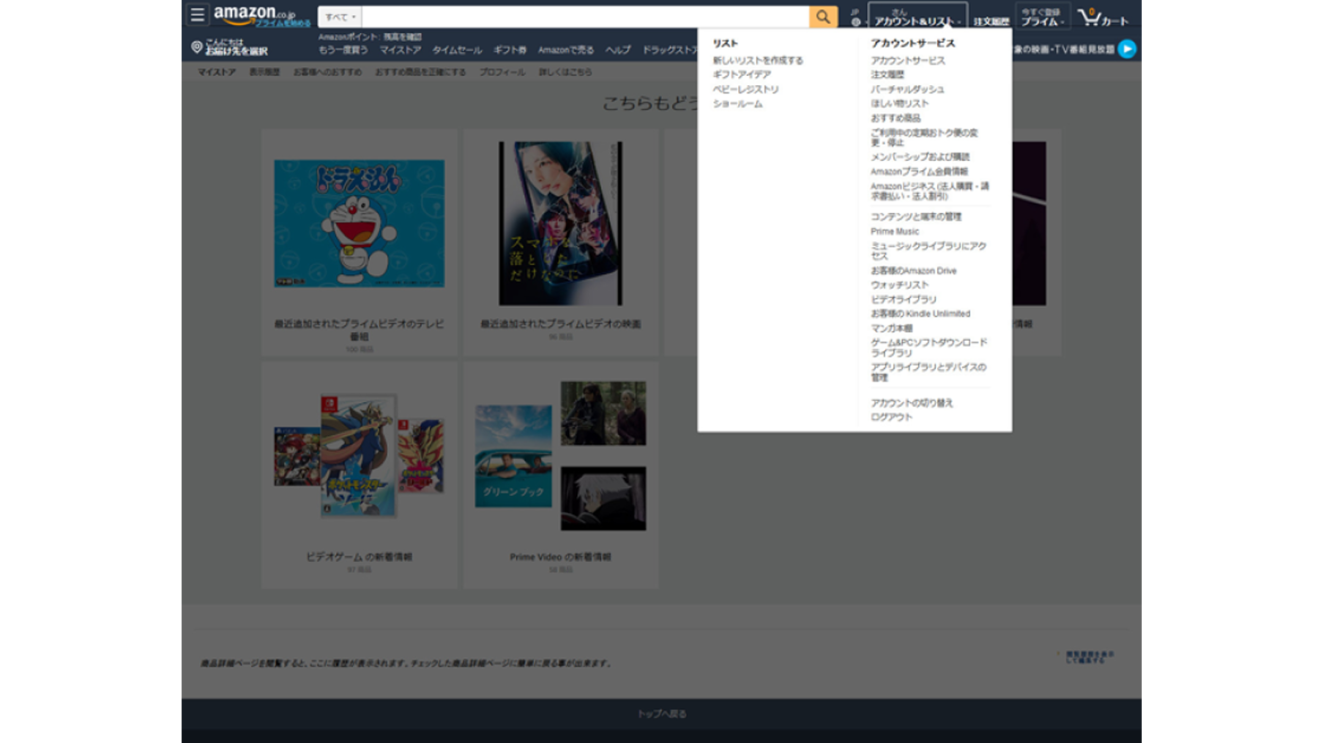Open ご利用中の定期おトク便の変更・停止
This screenshot has height=743, width=1320.
coord(924,138)
